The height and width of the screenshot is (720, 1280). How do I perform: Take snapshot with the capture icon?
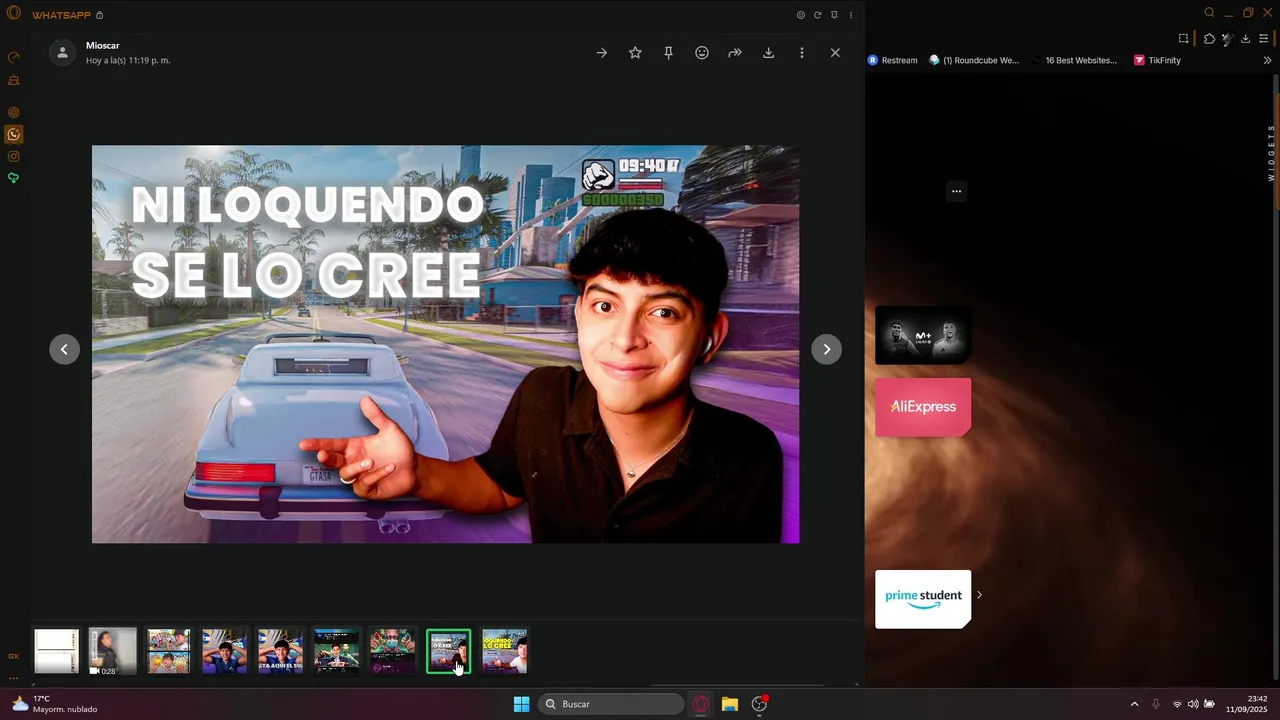pyautogui.click(x=1183, y=39)
